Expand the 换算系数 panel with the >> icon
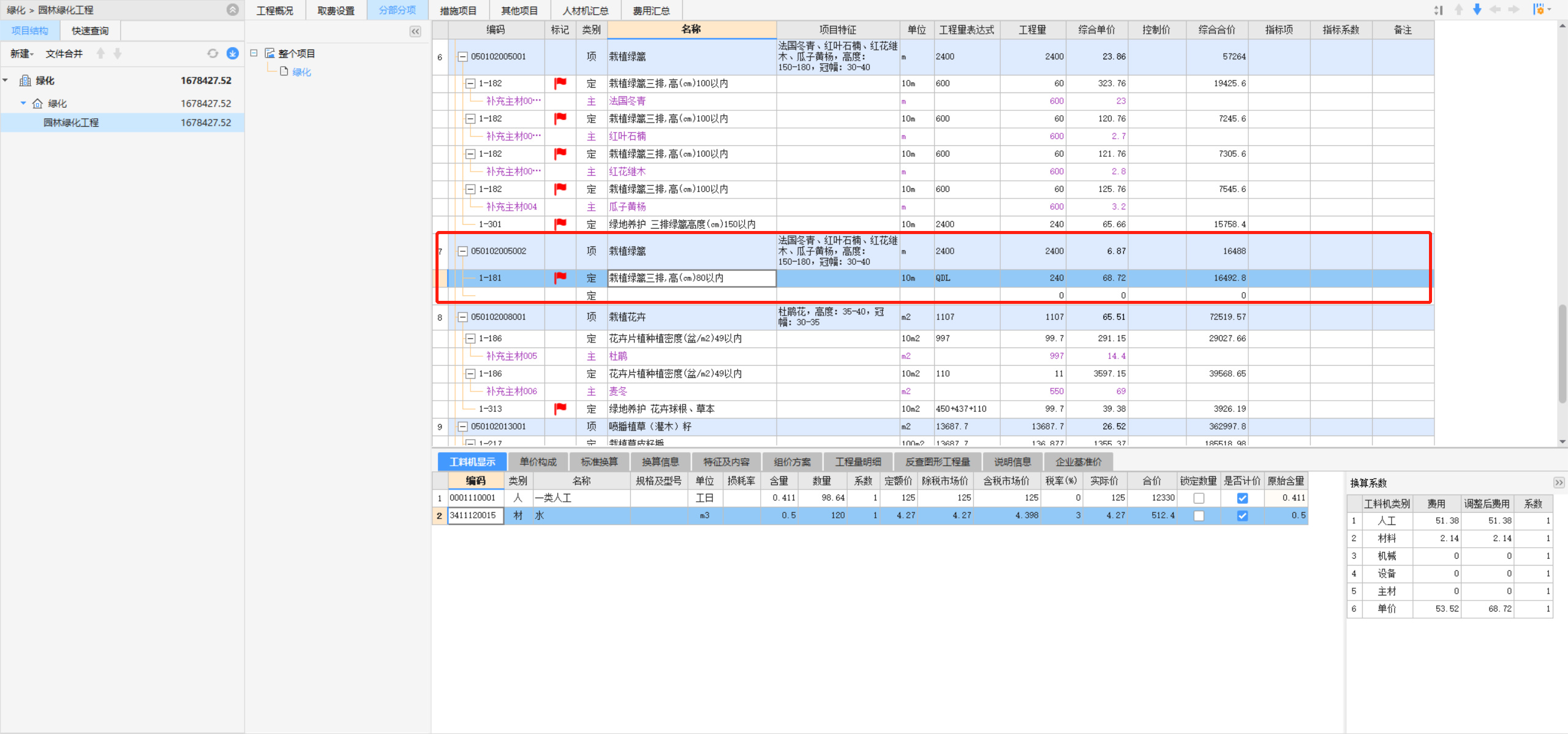The height and width of the screenshot is (734, 1568). coord(1559,483)
